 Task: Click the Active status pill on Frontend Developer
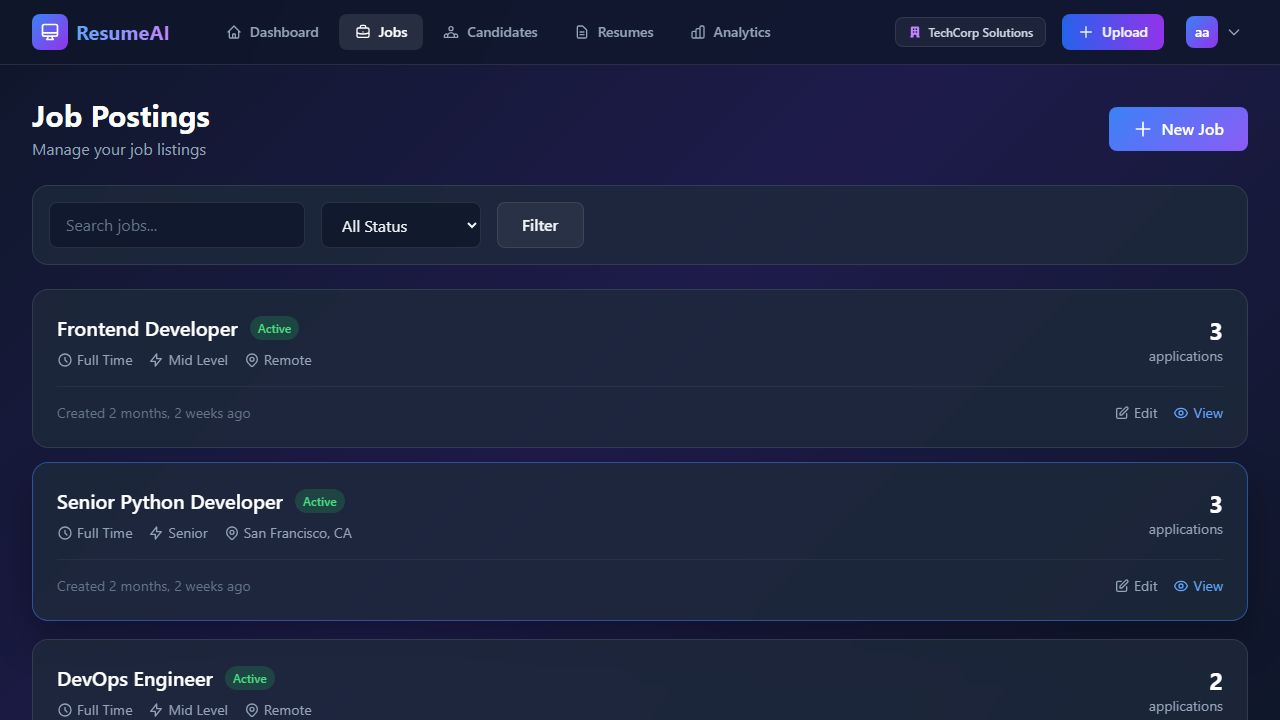pyautogui.click(x=273, y=328)
